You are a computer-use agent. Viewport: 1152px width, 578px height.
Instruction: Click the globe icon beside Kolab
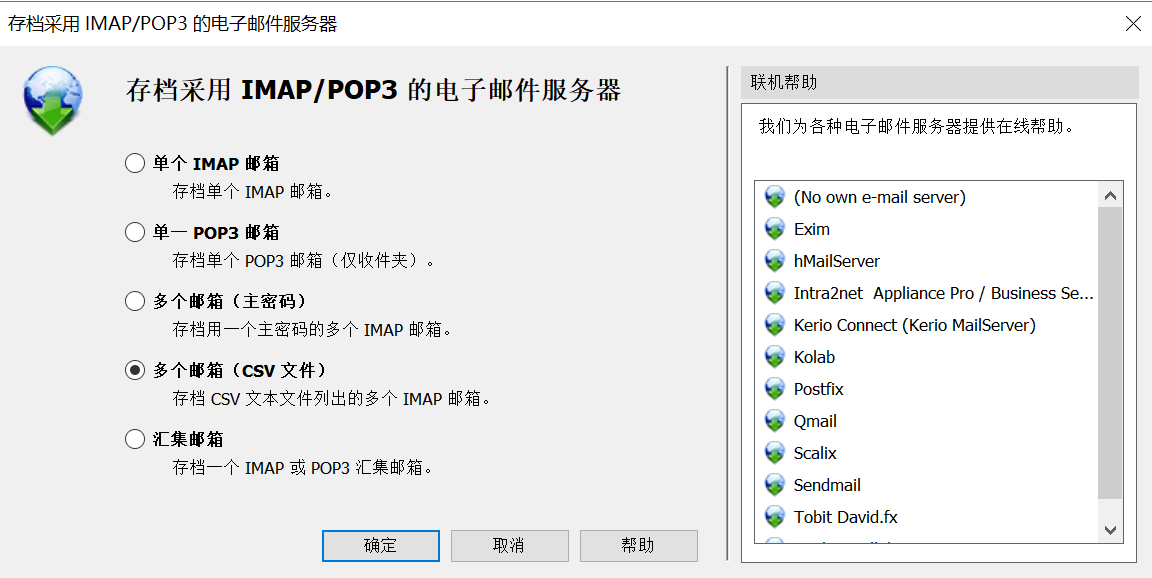774,357
